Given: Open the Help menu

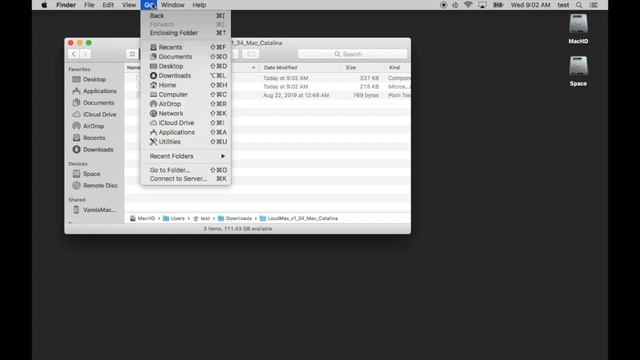Looking at the screenshot, I should pos(199,5).
